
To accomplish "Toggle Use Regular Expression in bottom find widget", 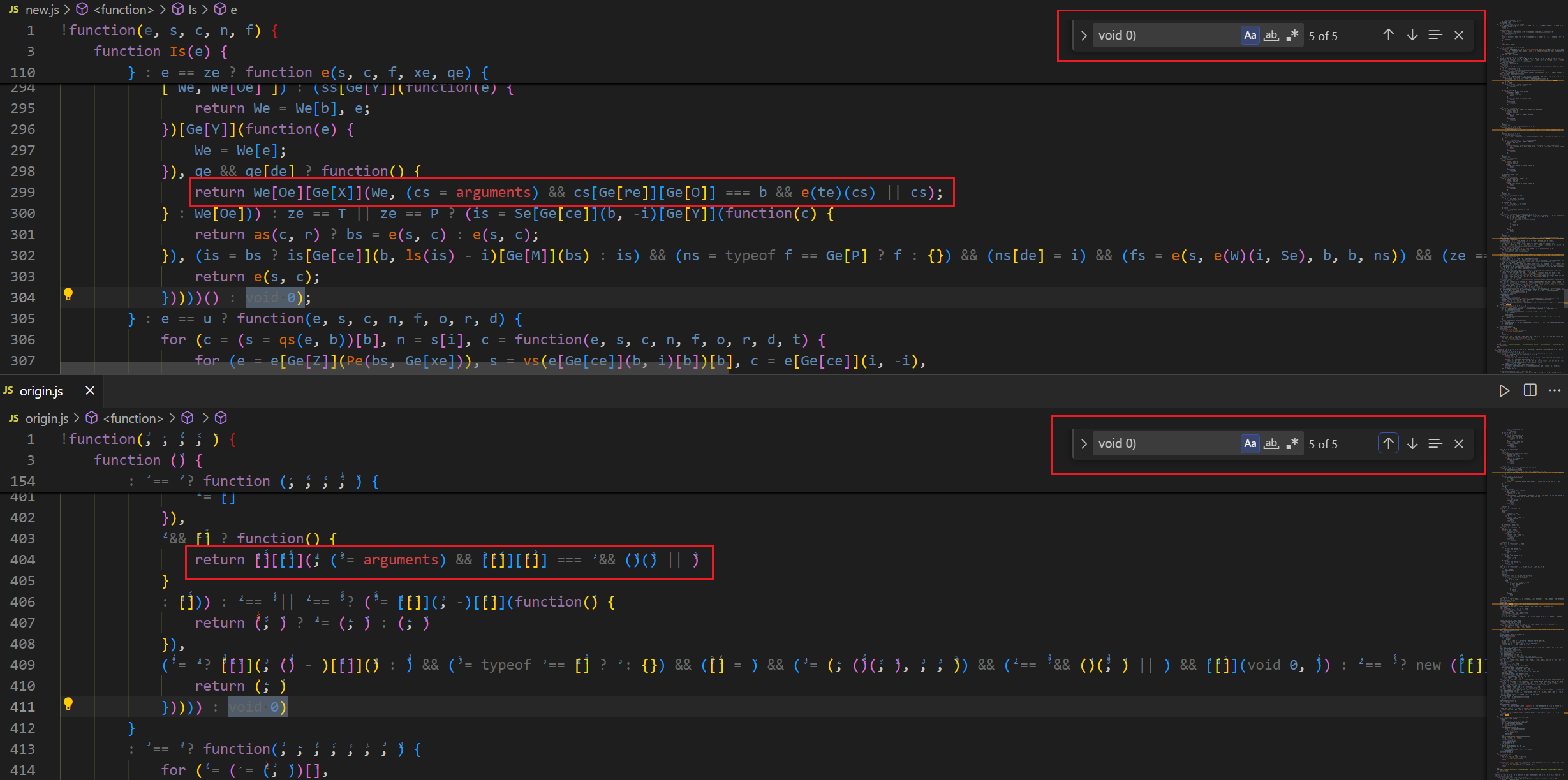I will (x=1292, y=443).
